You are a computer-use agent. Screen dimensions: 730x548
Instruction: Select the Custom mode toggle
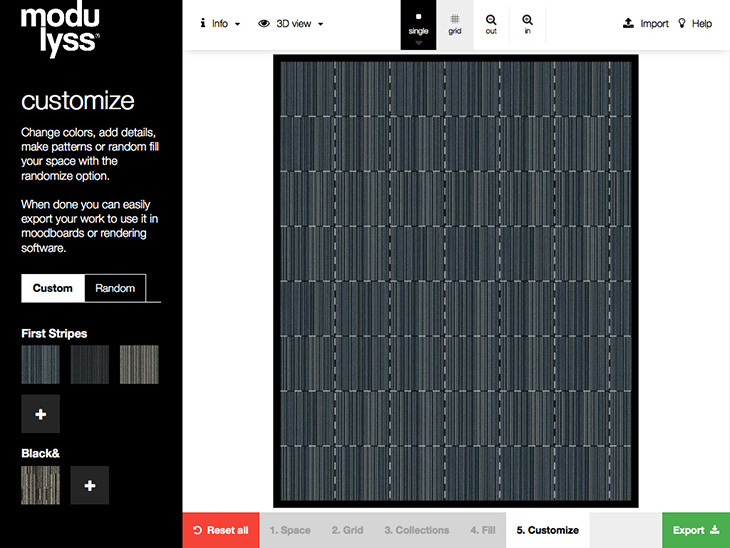click(53, 288)
